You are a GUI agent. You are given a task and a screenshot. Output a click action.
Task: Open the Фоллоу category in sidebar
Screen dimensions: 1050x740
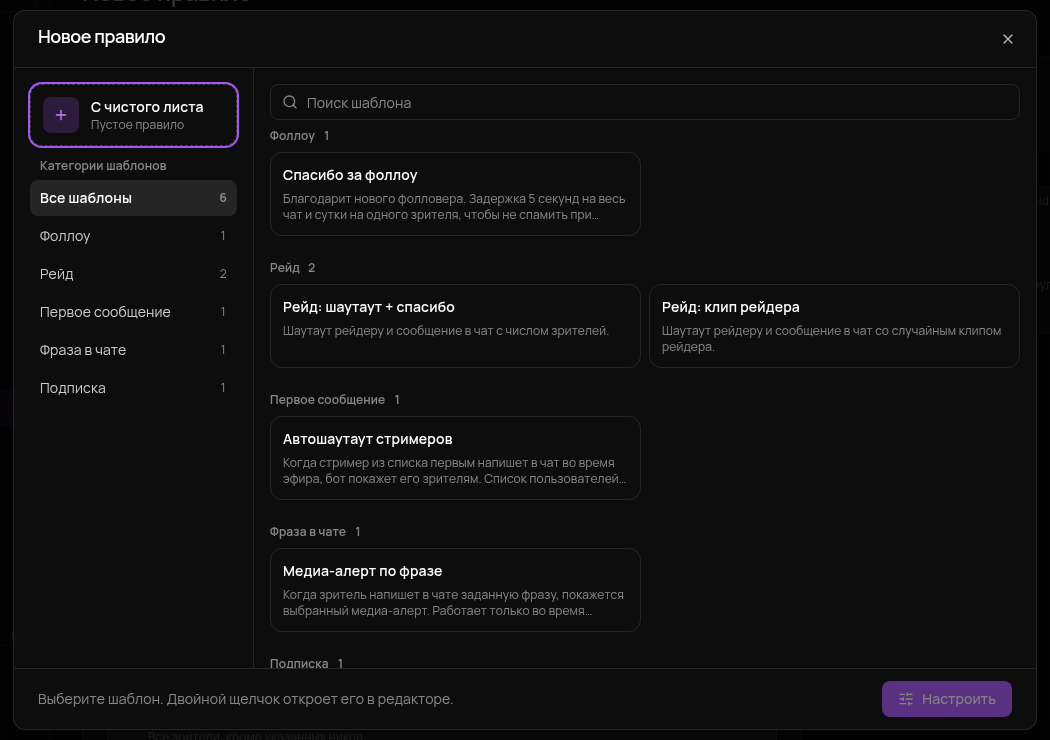click(133, 236)
